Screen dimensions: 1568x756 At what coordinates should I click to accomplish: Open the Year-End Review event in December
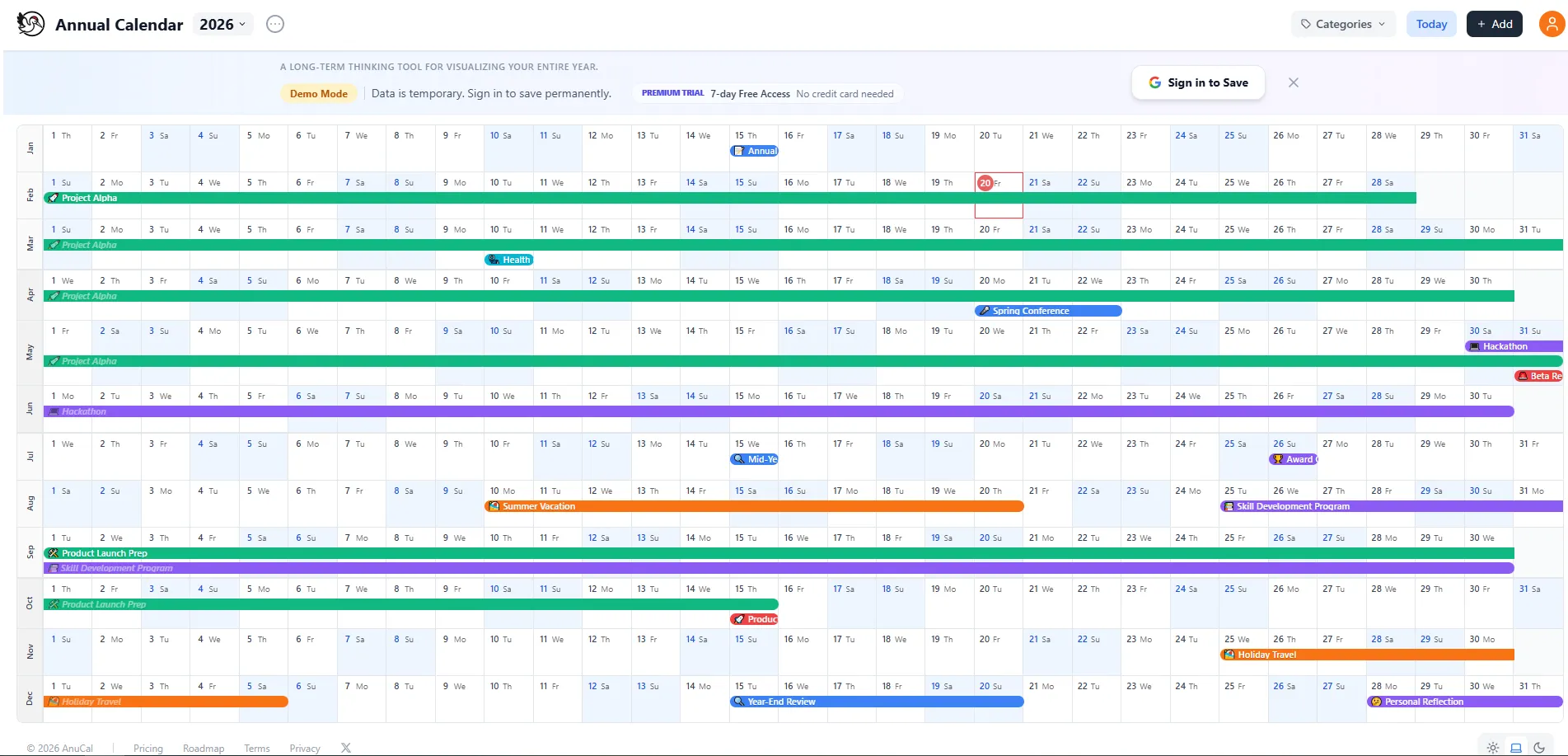coord(877,702)
